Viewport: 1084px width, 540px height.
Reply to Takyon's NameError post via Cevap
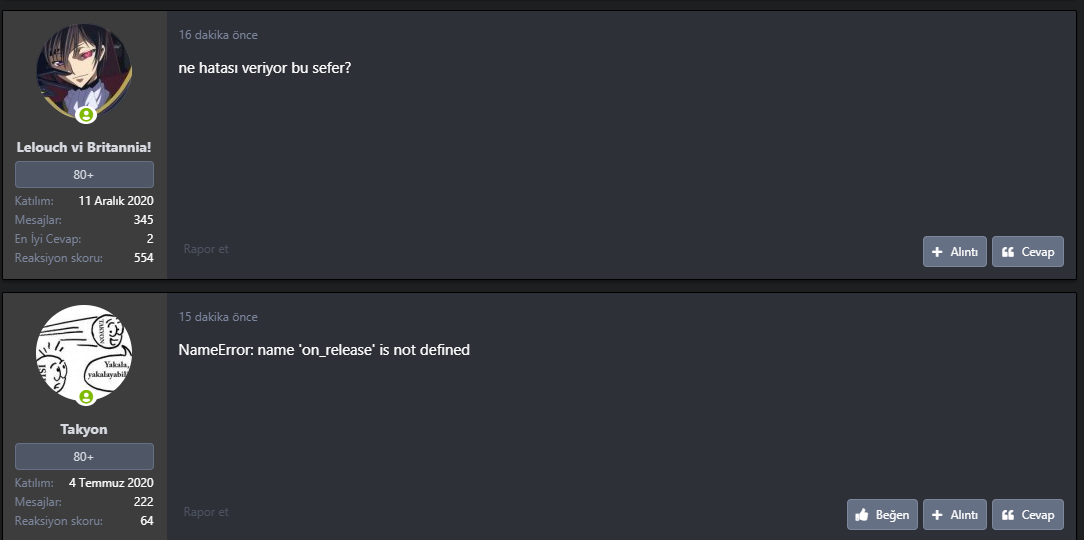click(x=1027, y=515)
